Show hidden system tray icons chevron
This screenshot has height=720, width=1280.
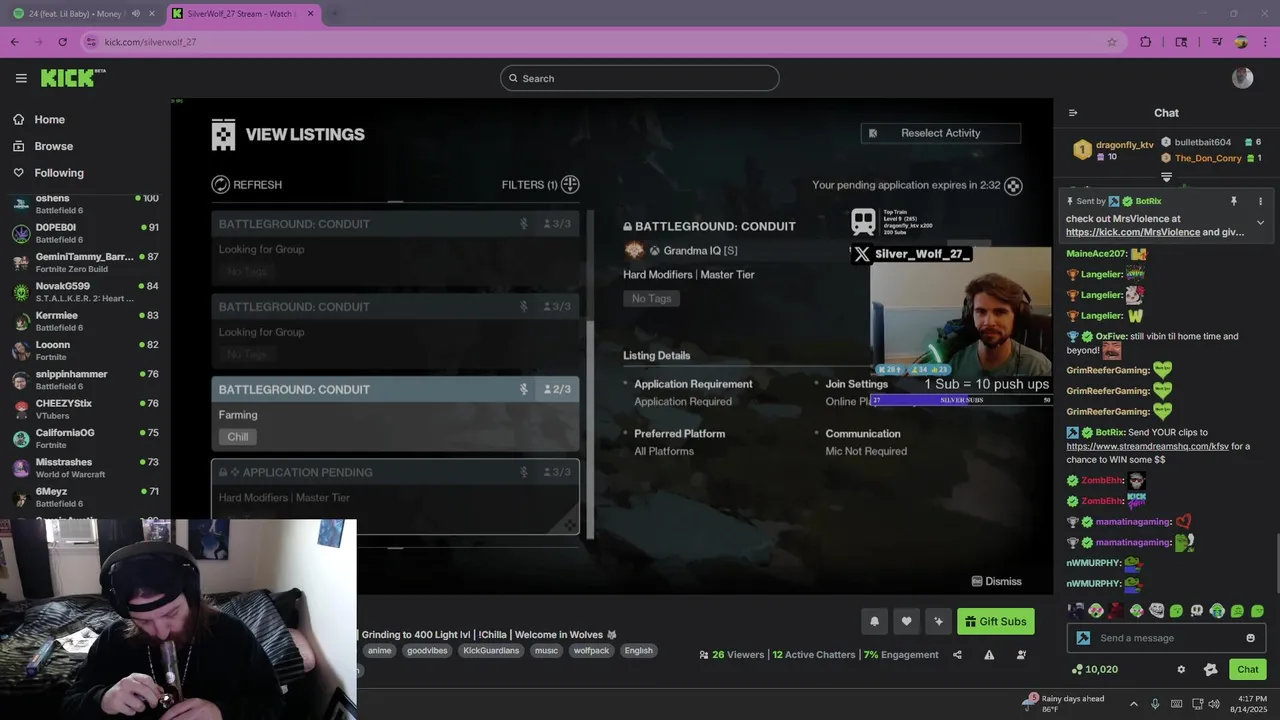pos(1133,703)
